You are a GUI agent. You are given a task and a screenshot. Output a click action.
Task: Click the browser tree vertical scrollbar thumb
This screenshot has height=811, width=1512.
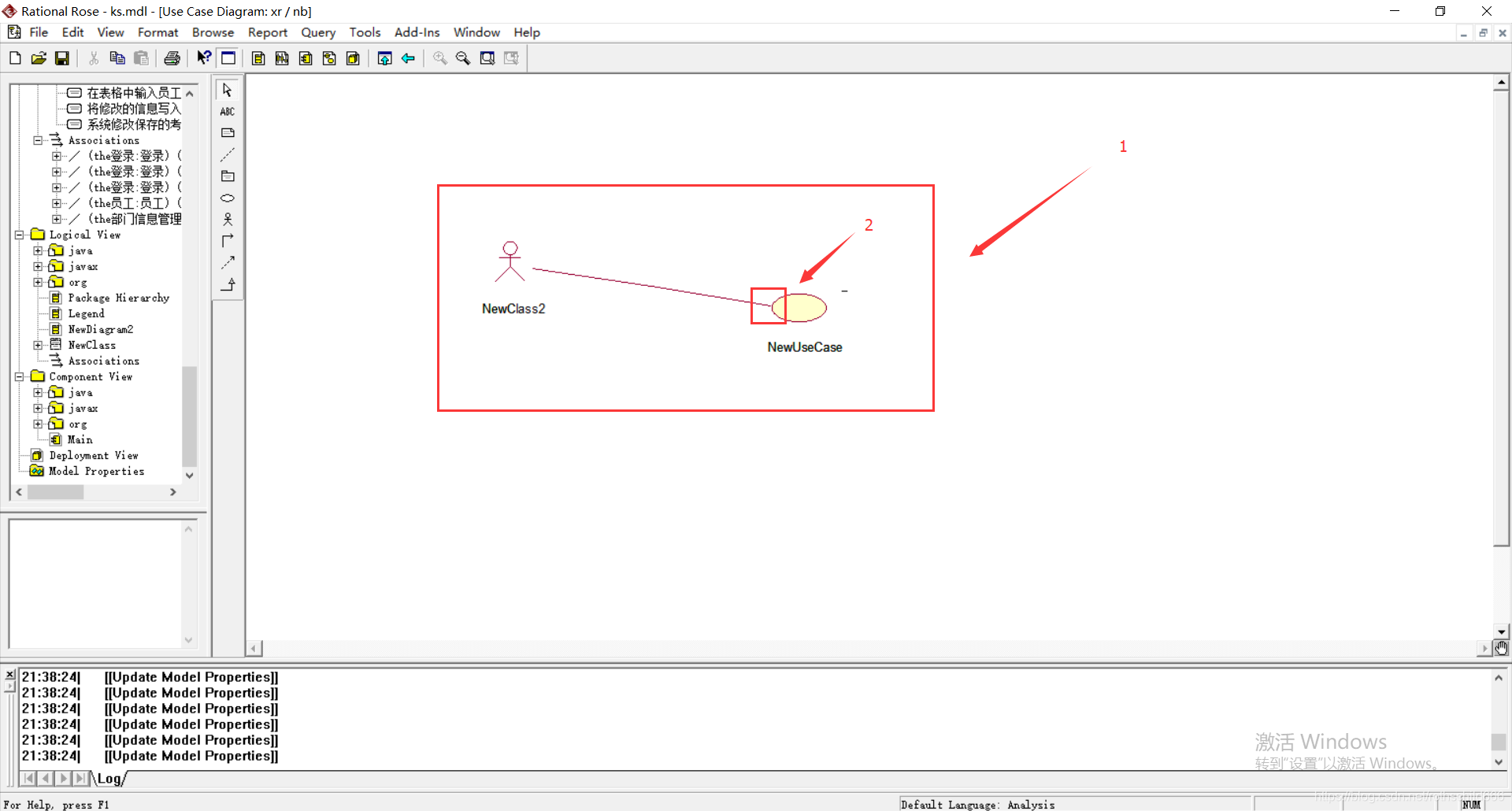click(189, 416)
